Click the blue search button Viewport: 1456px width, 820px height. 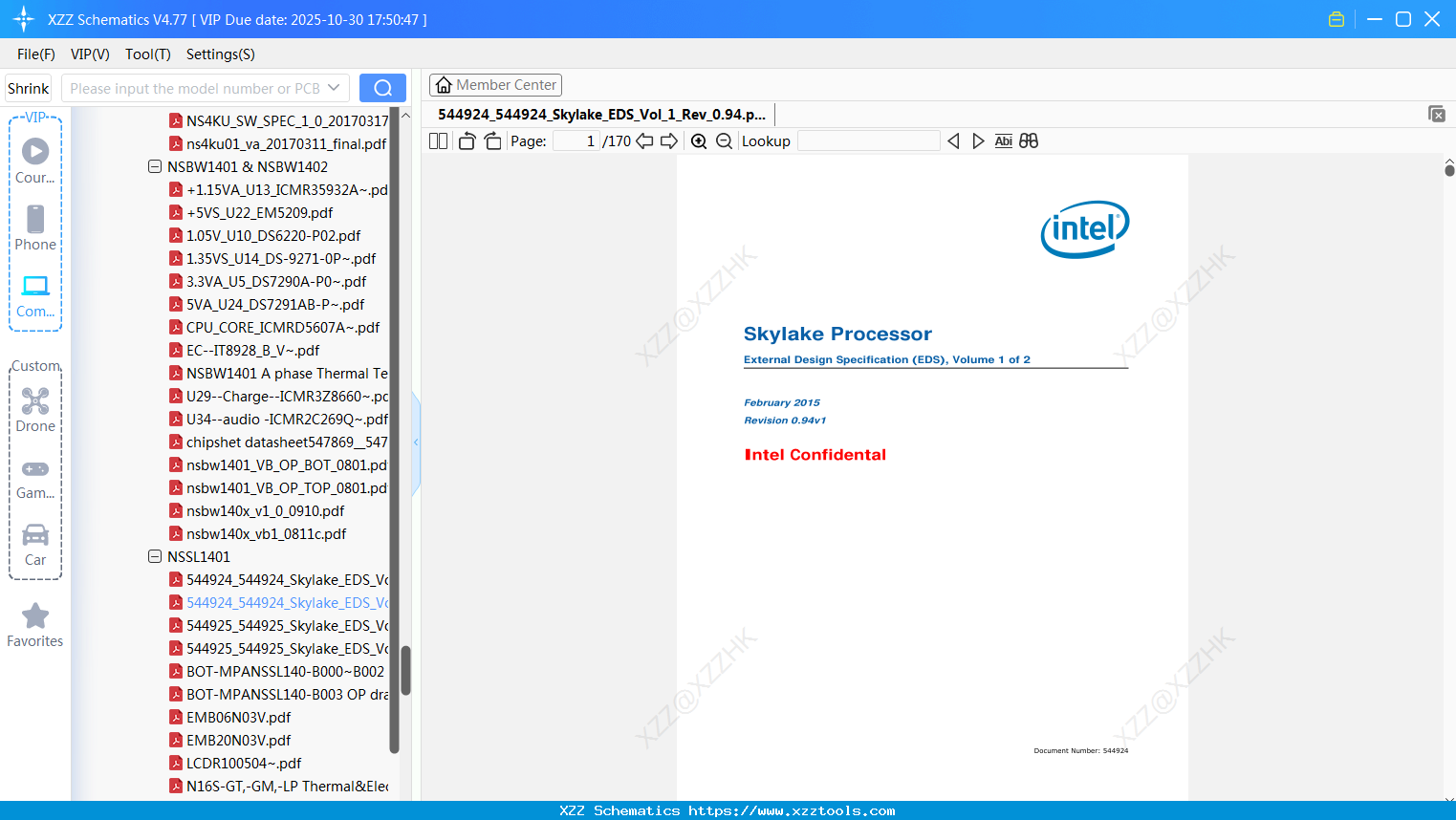pos(382,88)
